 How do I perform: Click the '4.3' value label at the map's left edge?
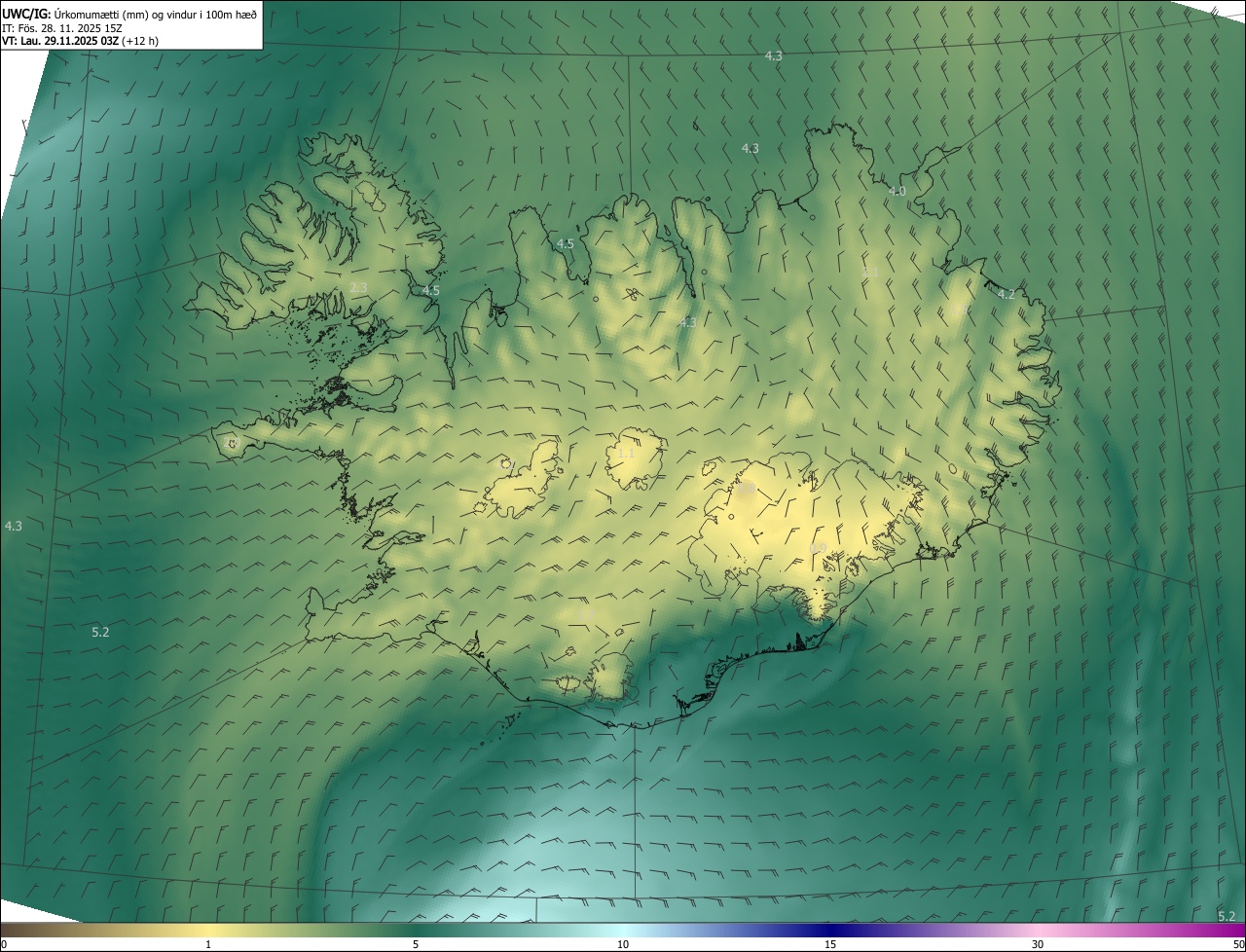14,526
